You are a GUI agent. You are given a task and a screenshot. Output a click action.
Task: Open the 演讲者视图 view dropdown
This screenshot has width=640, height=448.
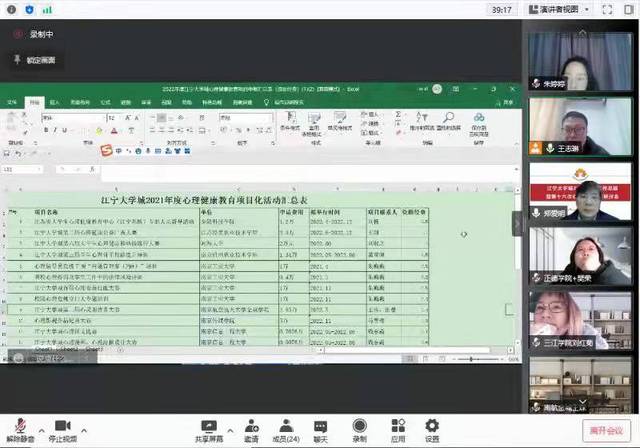coord(558,9)
